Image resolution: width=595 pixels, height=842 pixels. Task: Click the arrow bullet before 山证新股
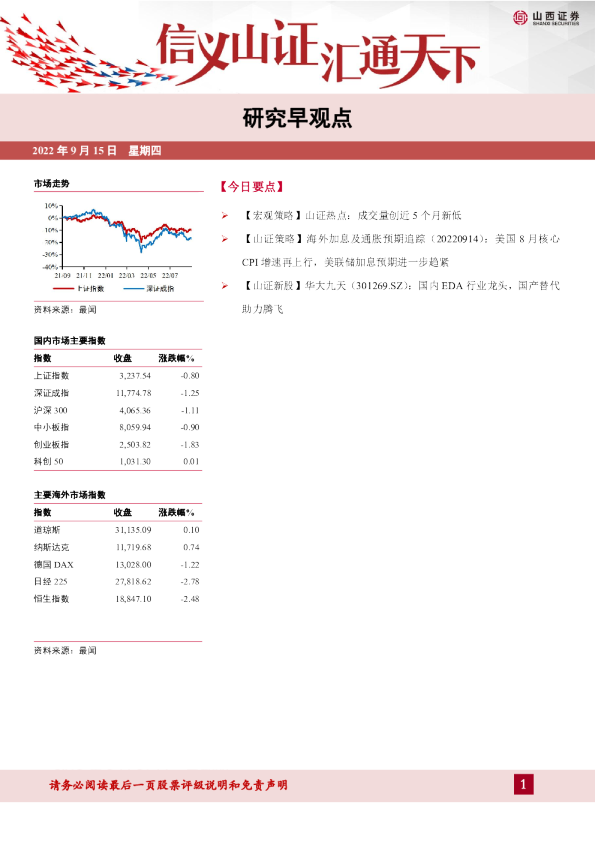[x=225, y=286]
